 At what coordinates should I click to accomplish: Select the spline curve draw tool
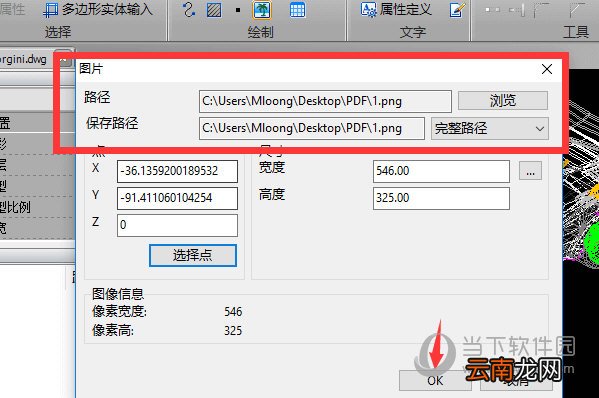189,10
